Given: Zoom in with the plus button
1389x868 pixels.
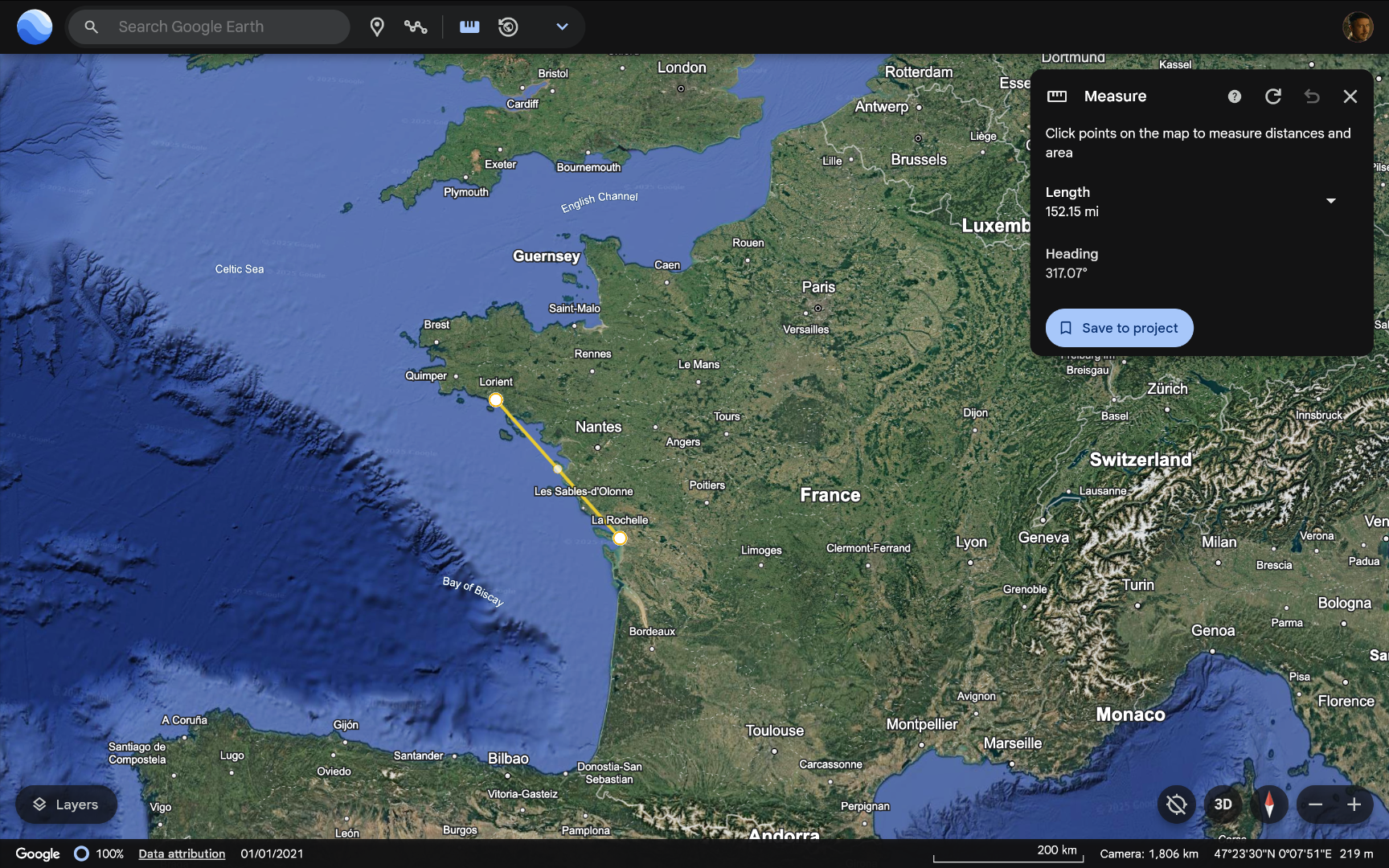Looking at the screenshot, I should (1354, 805).
